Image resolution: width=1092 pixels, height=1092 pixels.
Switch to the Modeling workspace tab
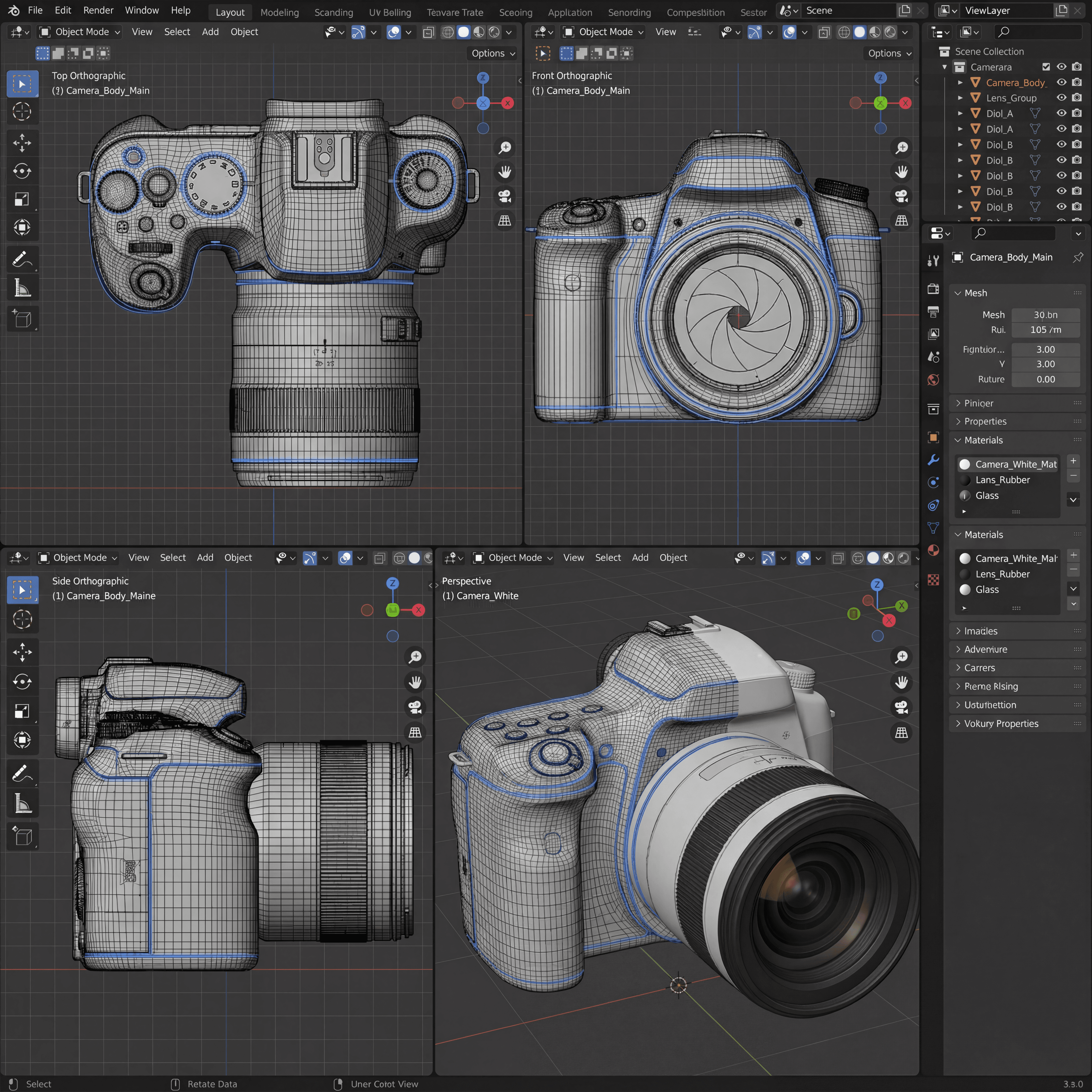pyautogui.click(x=279, y=12)
